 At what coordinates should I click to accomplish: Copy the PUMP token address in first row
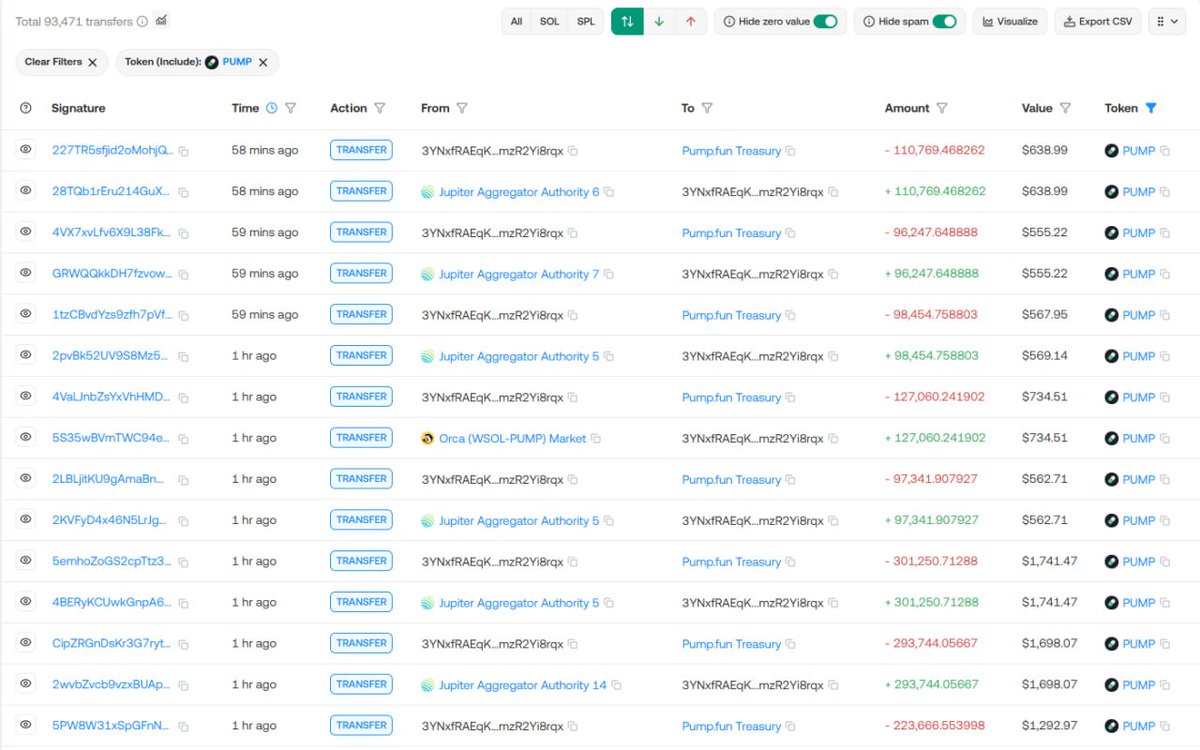tap(1164, 151)
